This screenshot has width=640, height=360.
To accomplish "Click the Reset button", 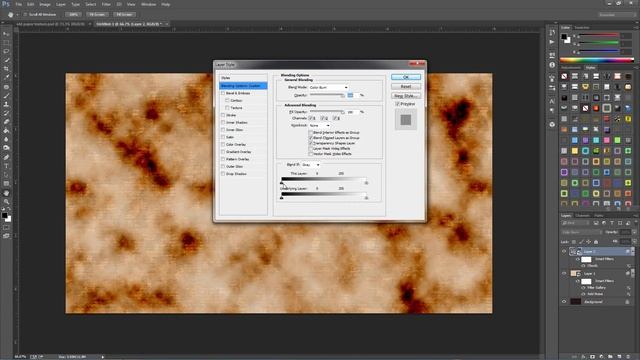I will click(406, 86).
